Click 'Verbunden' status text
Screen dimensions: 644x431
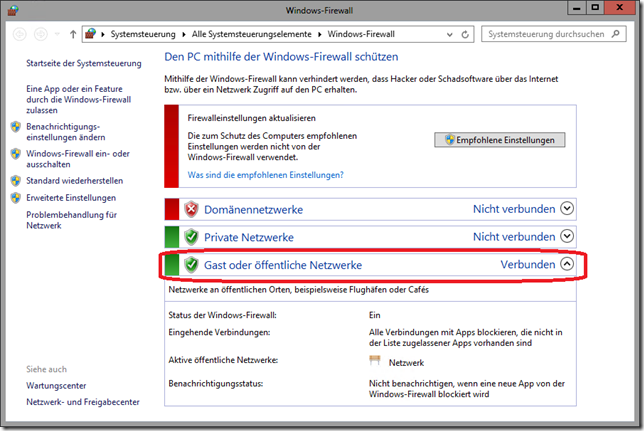(528, 265)
